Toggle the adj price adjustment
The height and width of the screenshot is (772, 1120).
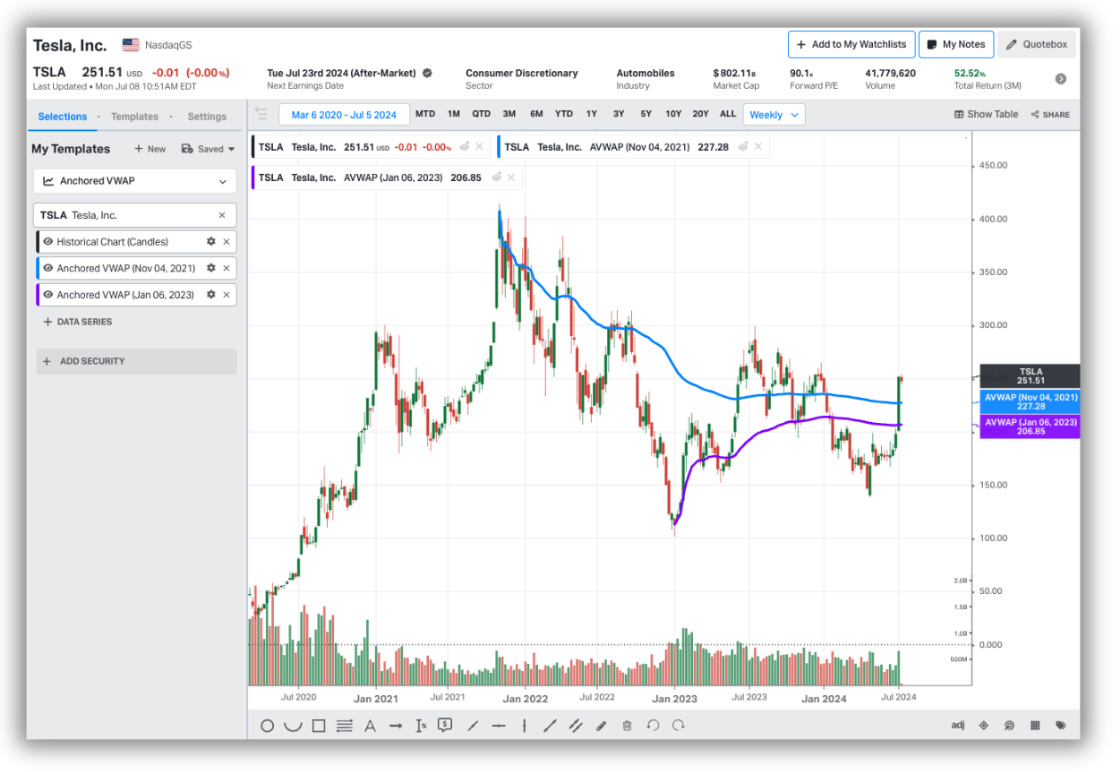click(958, 726)
